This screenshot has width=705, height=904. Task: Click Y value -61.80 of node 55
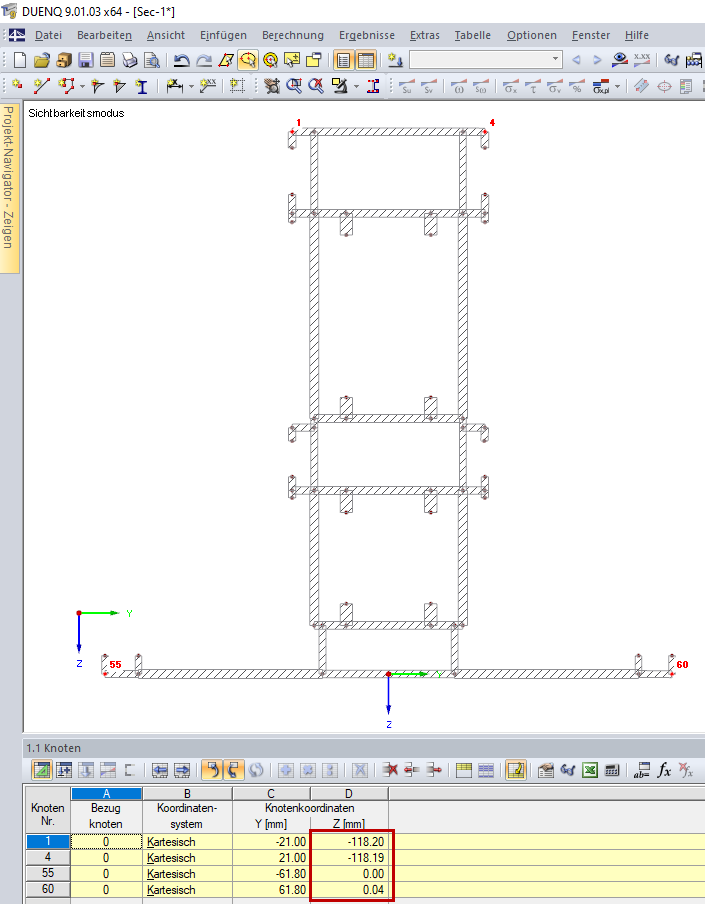pos(272,873)
